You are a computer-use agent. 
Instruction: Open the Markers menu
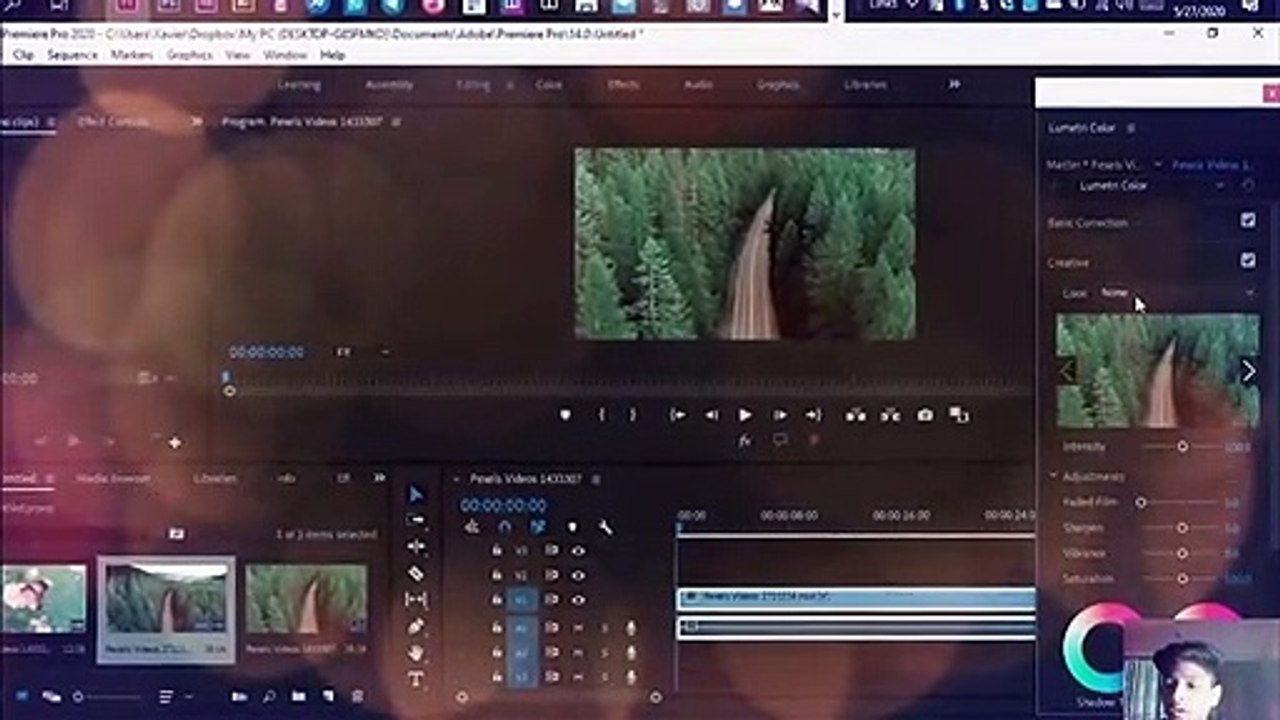132,55
